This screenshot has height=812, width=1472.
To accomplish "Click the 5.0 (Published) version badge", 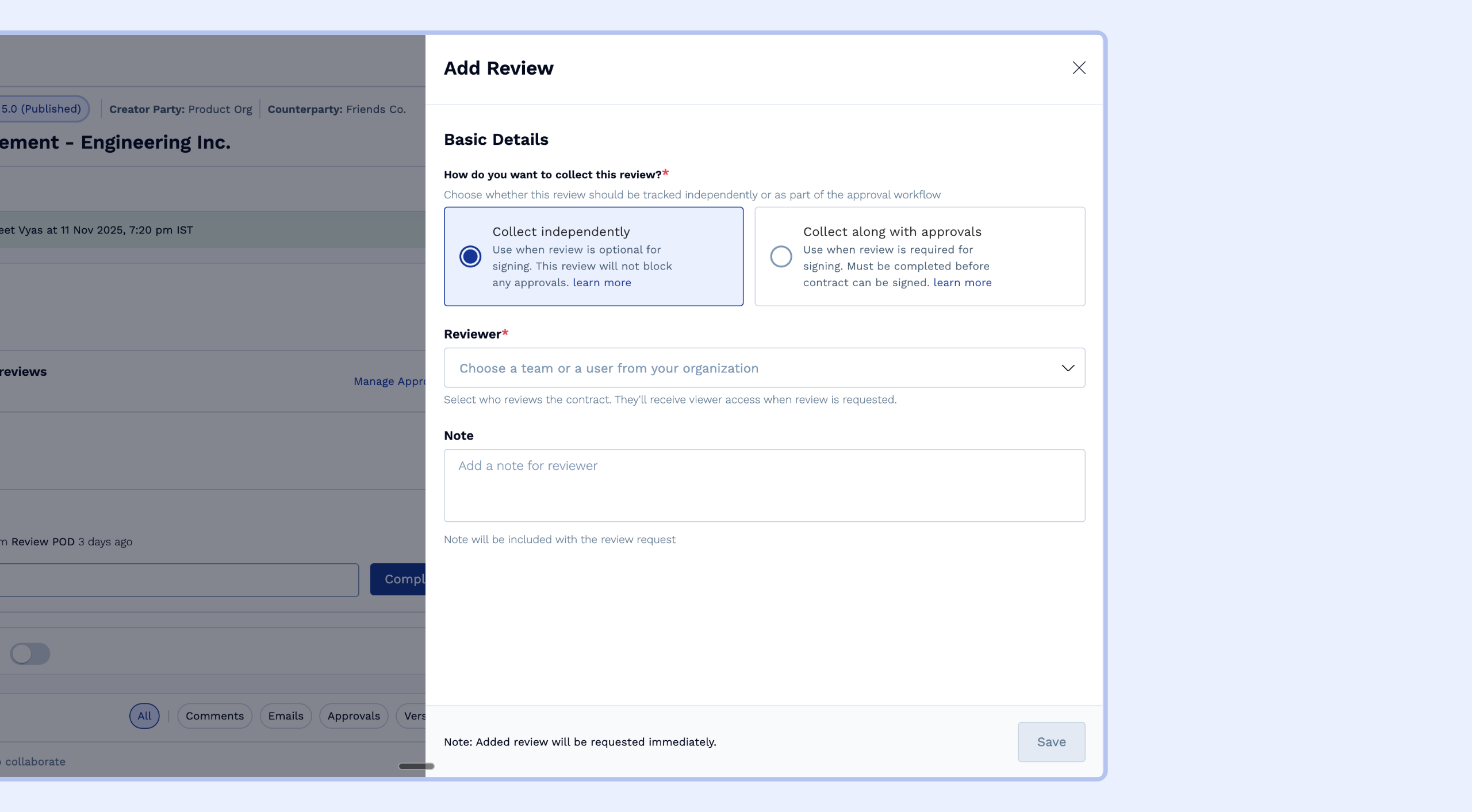I will [x=41, y=109].
